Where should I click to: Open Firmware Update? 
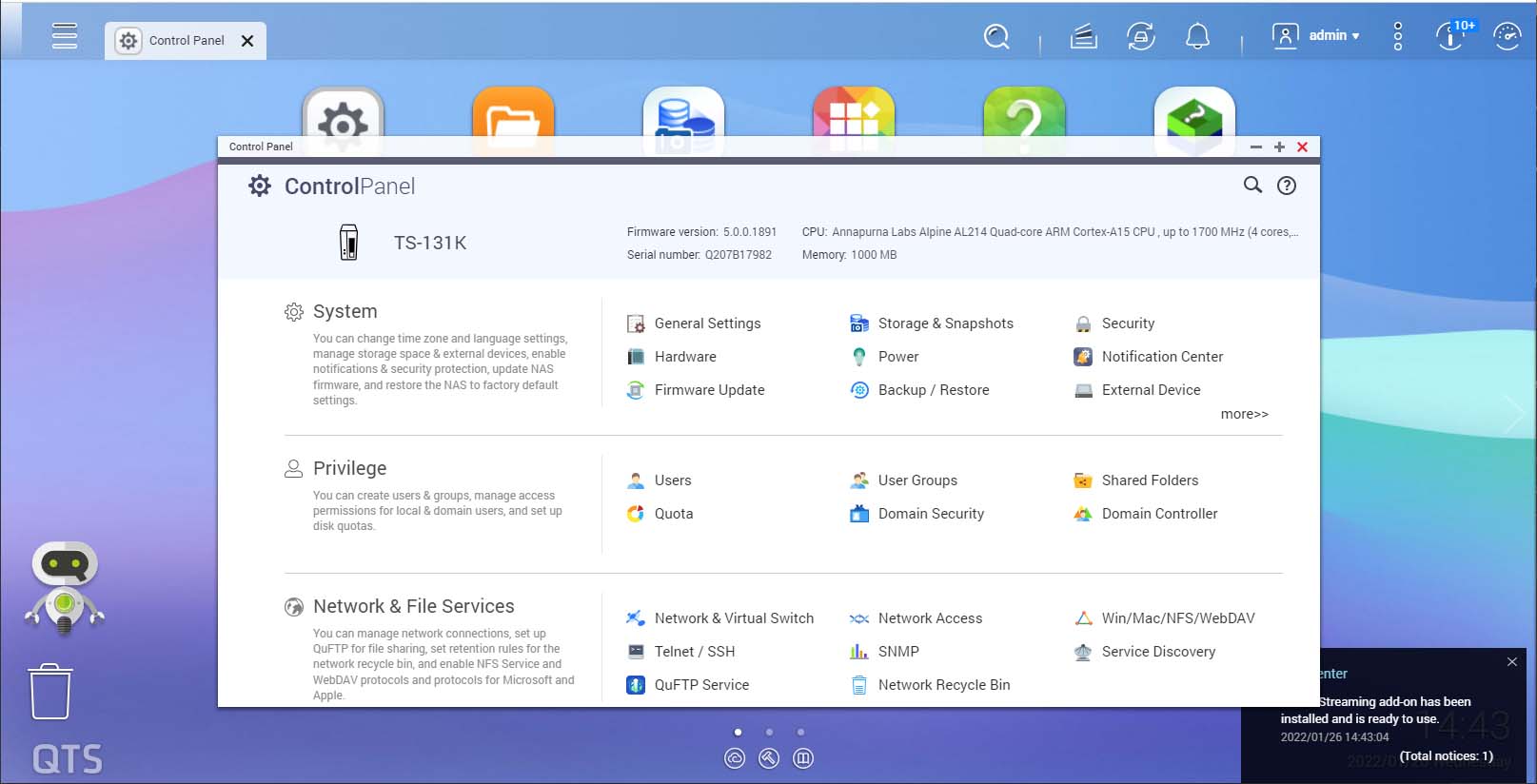click(696, 390)
